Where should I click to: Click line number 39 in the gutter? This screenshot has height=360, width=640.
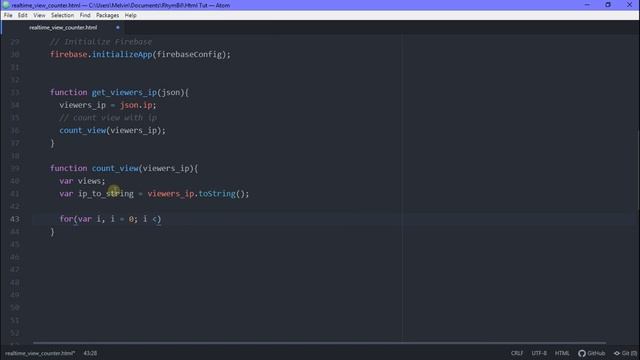pyautogui.click(x=15, y=168)
